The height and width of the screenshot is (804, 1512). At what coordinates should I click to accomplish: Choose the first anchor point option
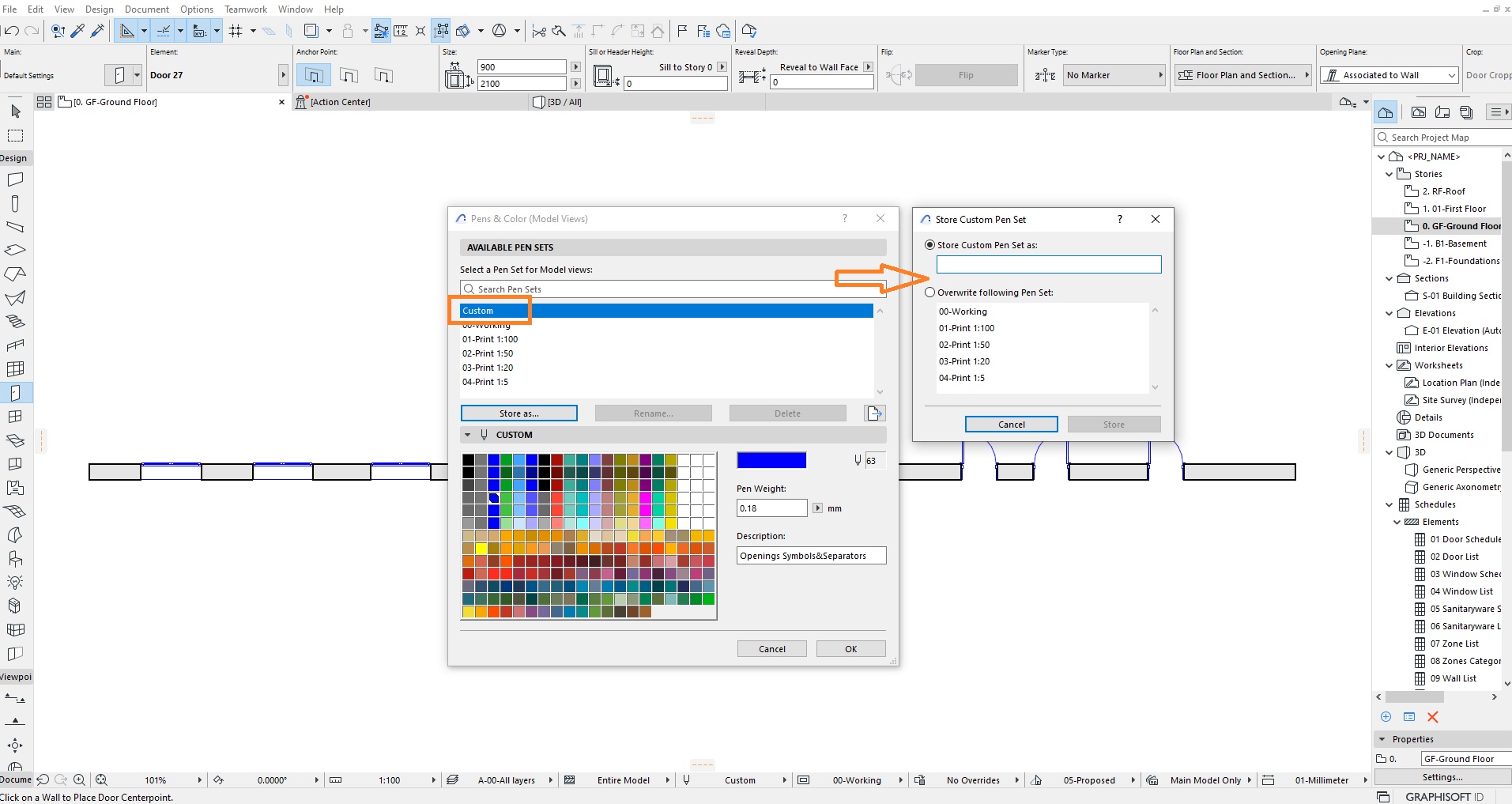[x=314, y=75]
